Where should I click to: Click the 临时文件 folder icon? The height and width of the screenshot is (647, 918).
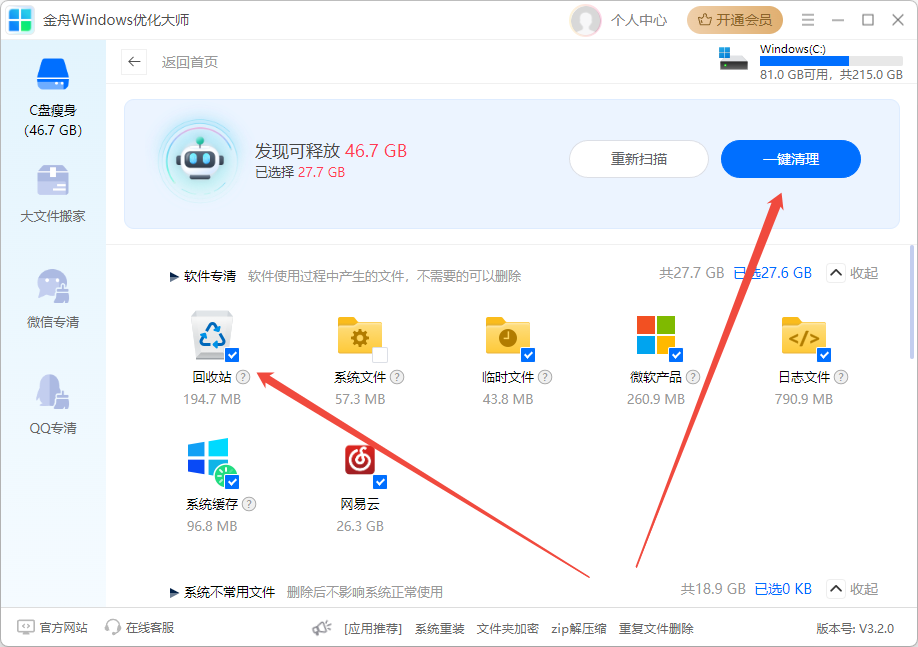click(508, 336)
